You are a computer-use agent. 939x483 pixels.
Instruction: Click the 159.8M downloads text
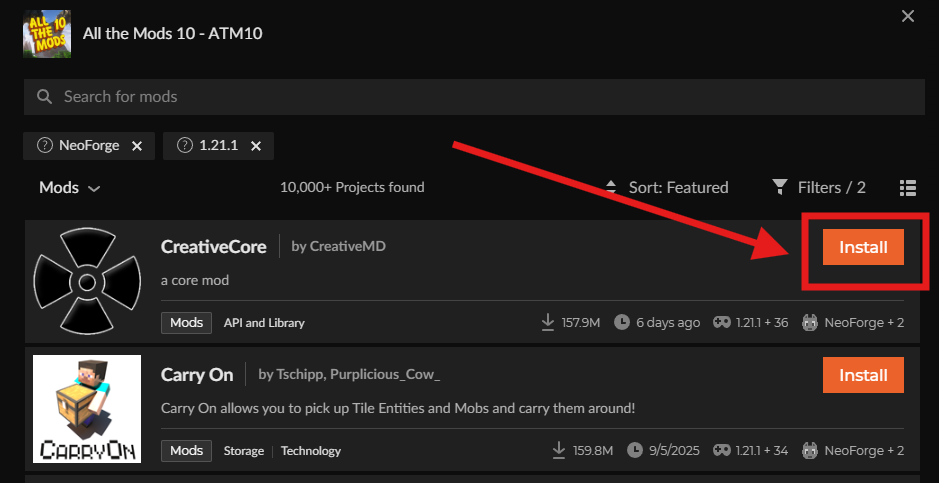(x=592, y=450)
